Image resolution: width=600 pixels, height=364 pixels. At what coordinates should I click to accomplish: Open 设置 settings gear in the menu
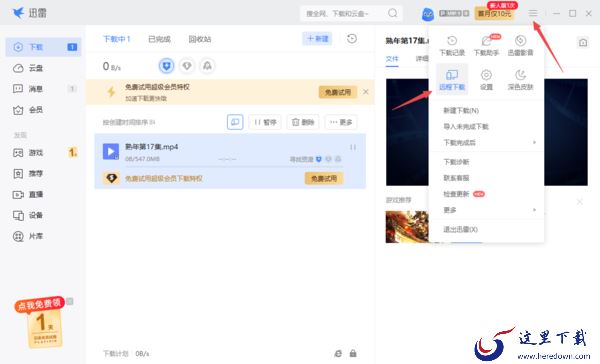[x=486, y=80]
